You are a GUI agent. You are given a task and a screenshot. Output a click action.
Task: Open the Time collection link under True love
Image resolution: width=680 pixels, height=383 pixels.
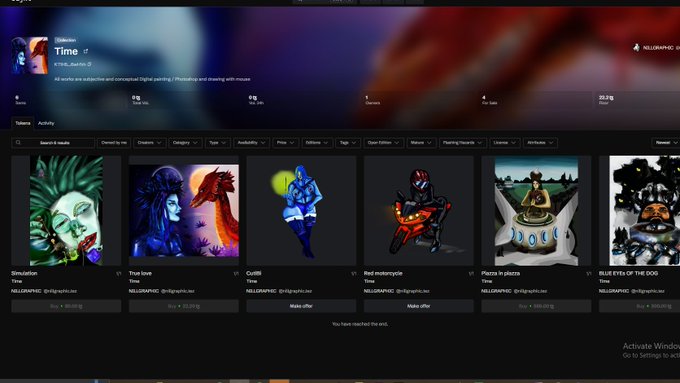[134, 282]
